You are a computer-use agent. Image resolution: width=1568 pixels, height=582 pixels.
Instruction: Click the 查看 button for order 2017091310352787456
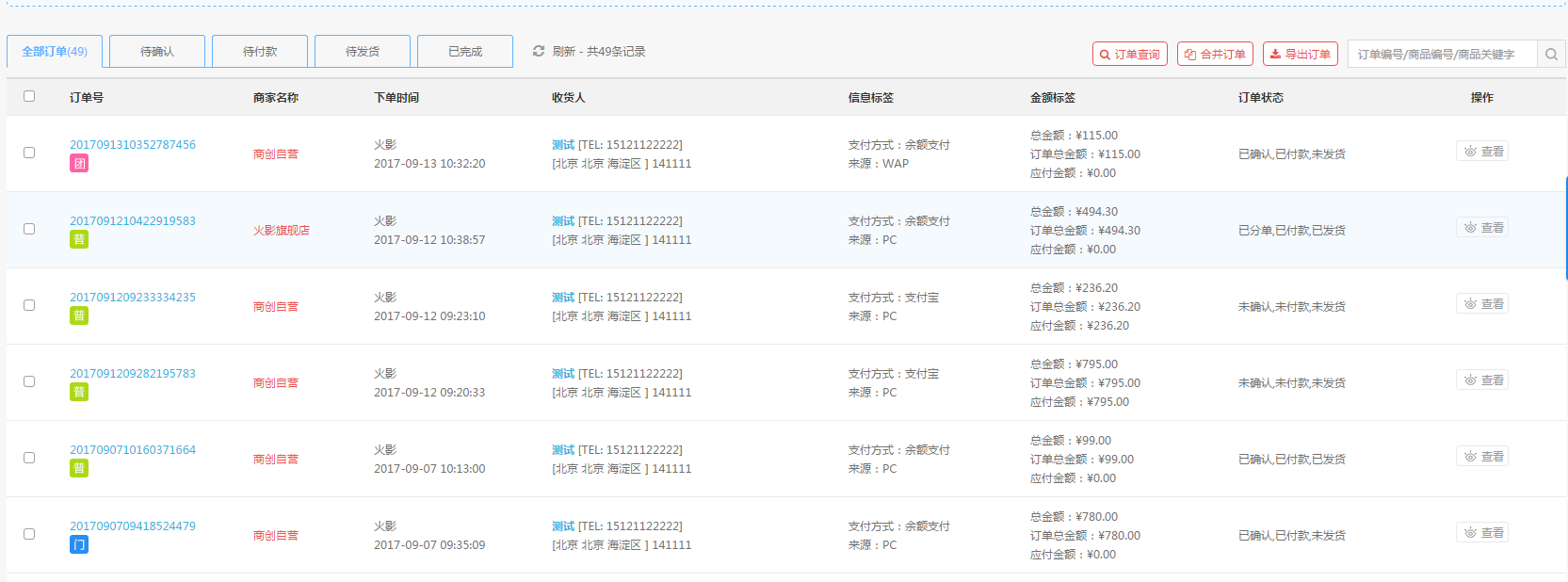1482,152
